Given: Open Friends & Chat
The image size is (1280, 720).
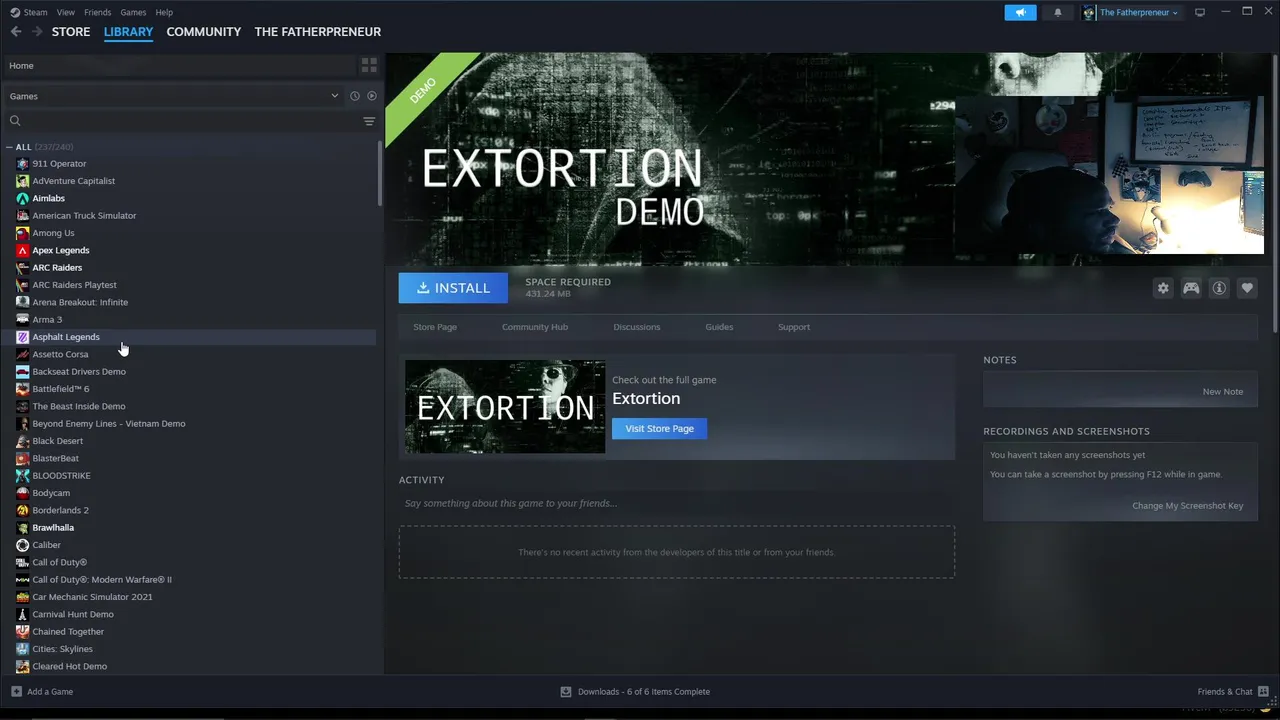Looking at the screenshot, I should [1233, 691].
